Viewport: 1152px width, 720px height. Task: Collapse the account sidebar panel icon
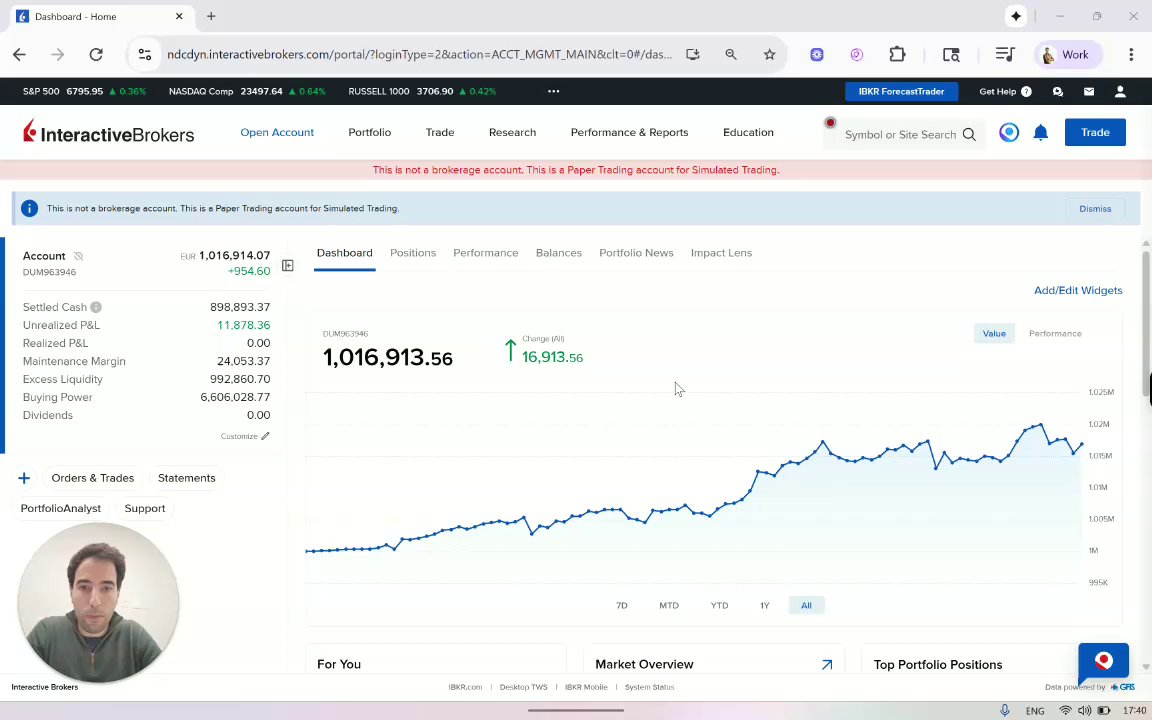pyautogui.click(x=288, y=265)
